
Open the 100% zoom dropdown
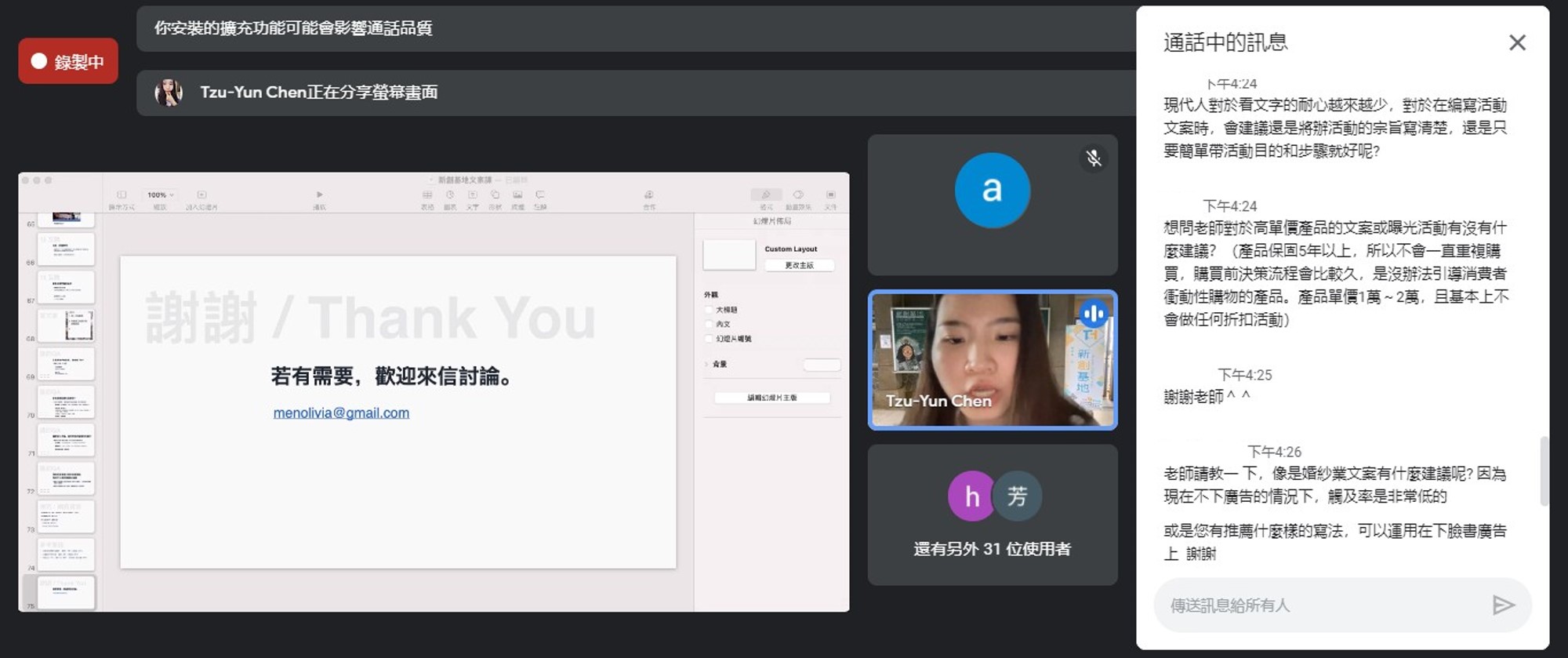click(160, 194)
